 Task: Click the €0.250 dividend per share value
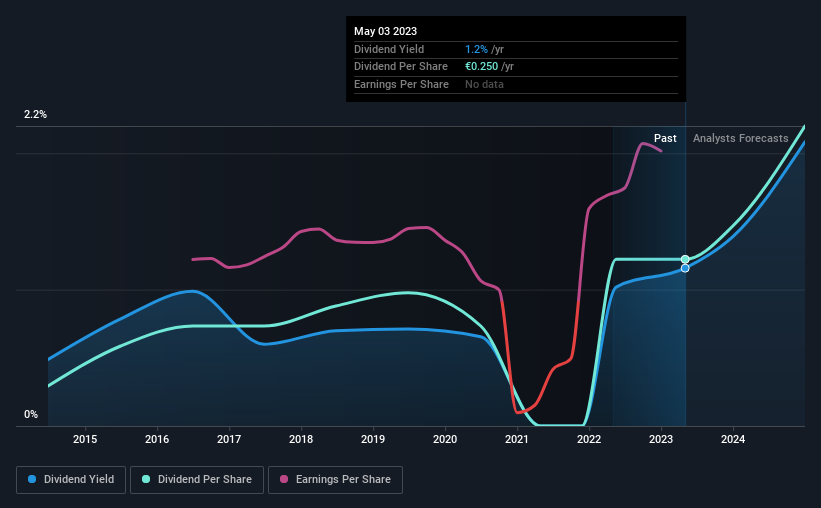(482, 67)
